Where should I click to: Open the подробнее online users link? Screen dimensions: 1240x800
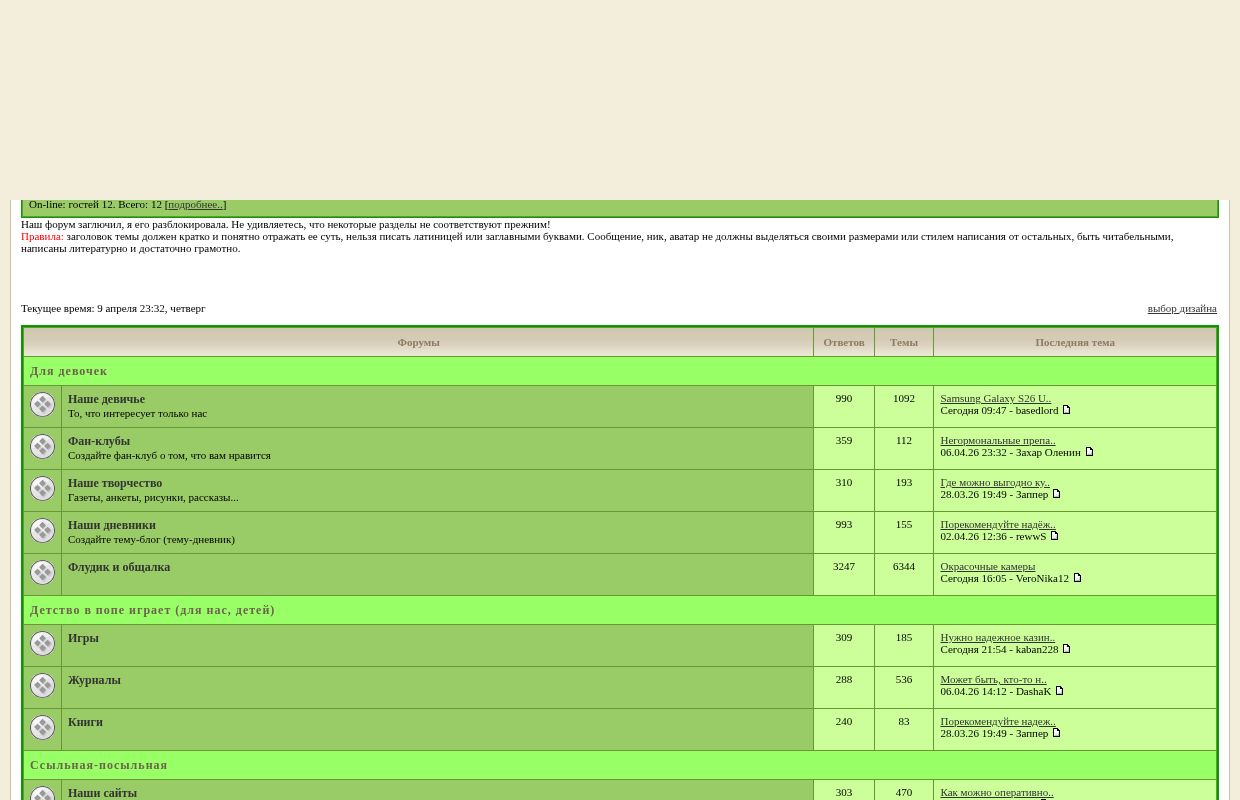195,204
